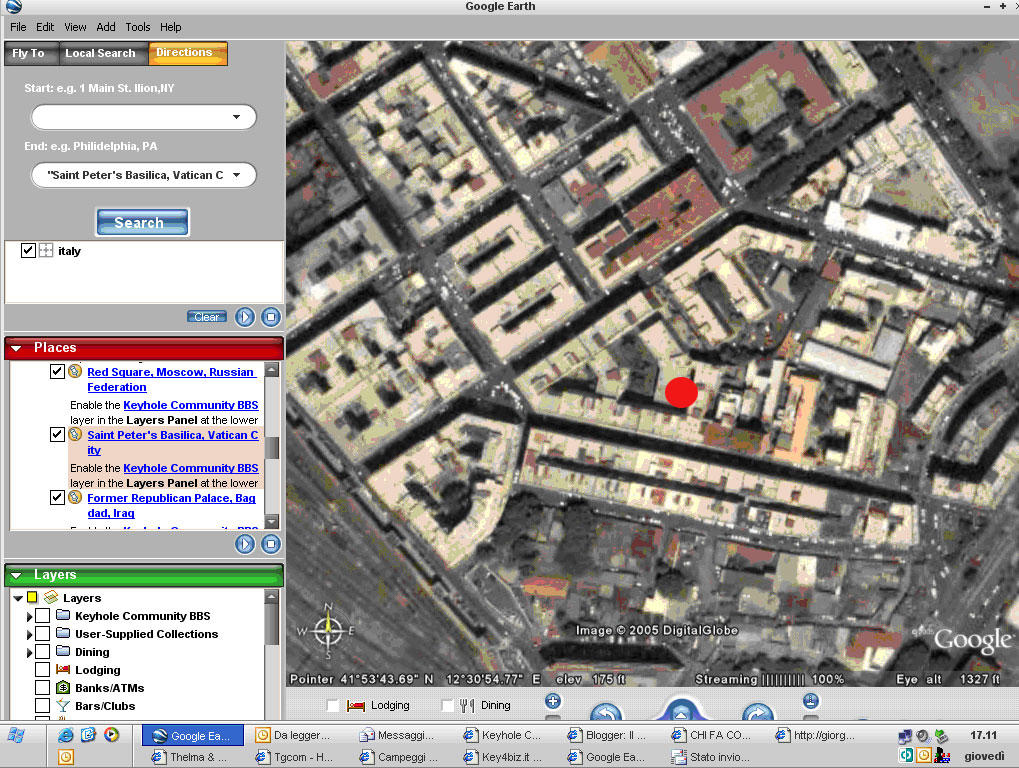Open the End address dropdown

pyautogui.click(x=236, y=175)
